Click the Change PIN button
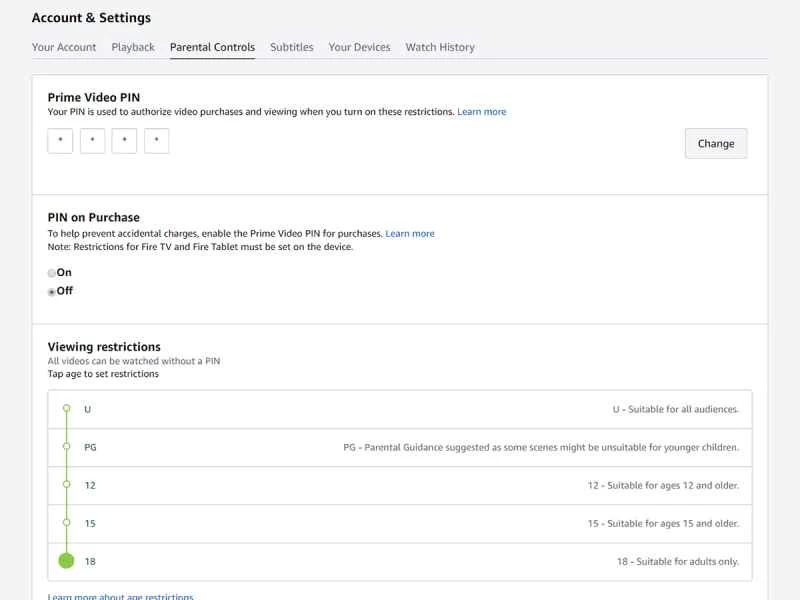800x600 pixels. click(x=715, y=143)
